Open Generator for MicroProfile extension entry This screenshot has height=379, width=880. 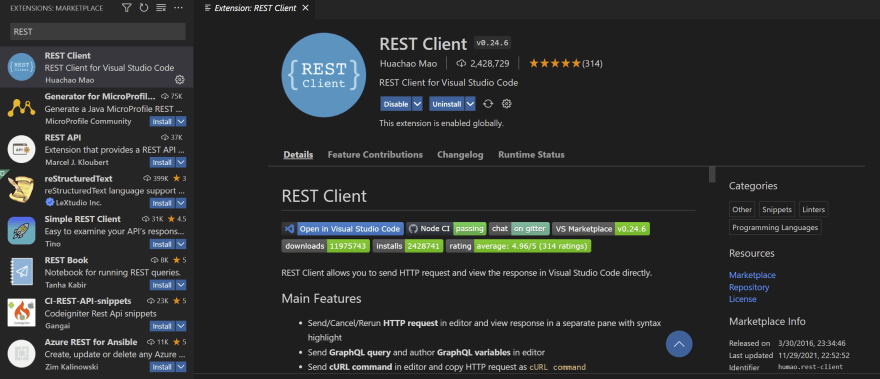(97, 108)
